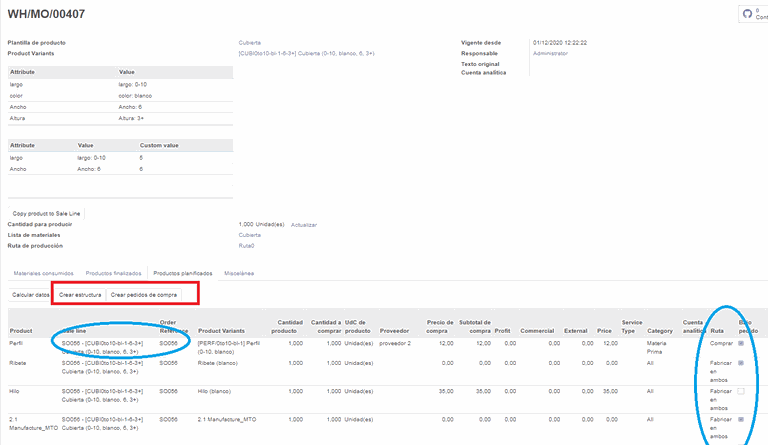Sort table by Proveedor column header
The height and width of the screenshot is (445, 768).
click(x=396, y=329)
